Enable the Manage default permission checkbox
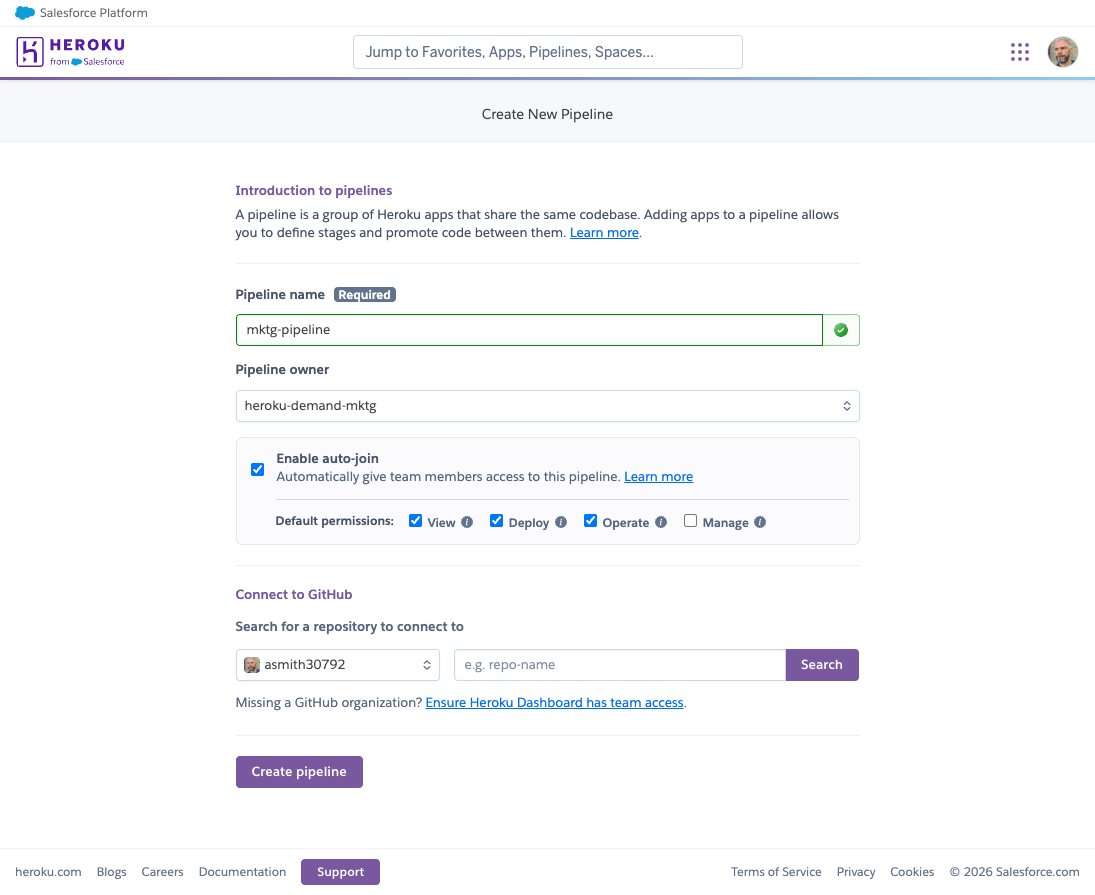 690,521
